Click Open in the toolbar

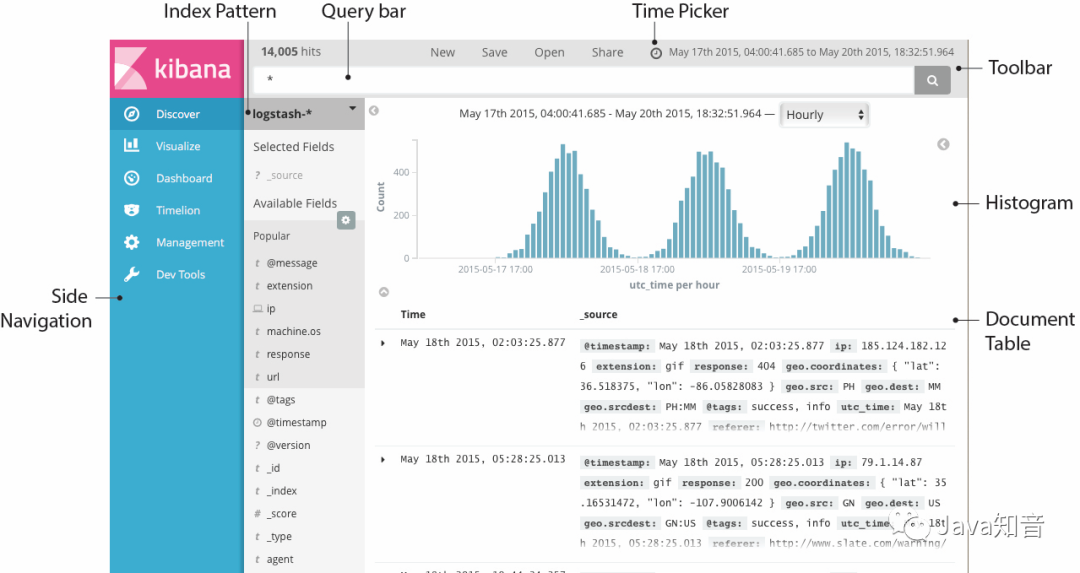click(x=549, y=52)
